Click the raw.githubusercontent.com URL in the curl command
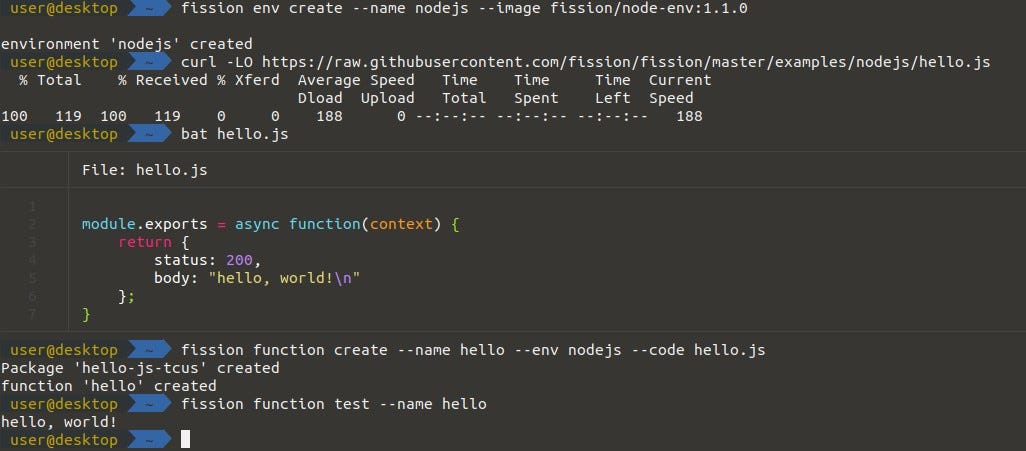 (x=626, y=62)
